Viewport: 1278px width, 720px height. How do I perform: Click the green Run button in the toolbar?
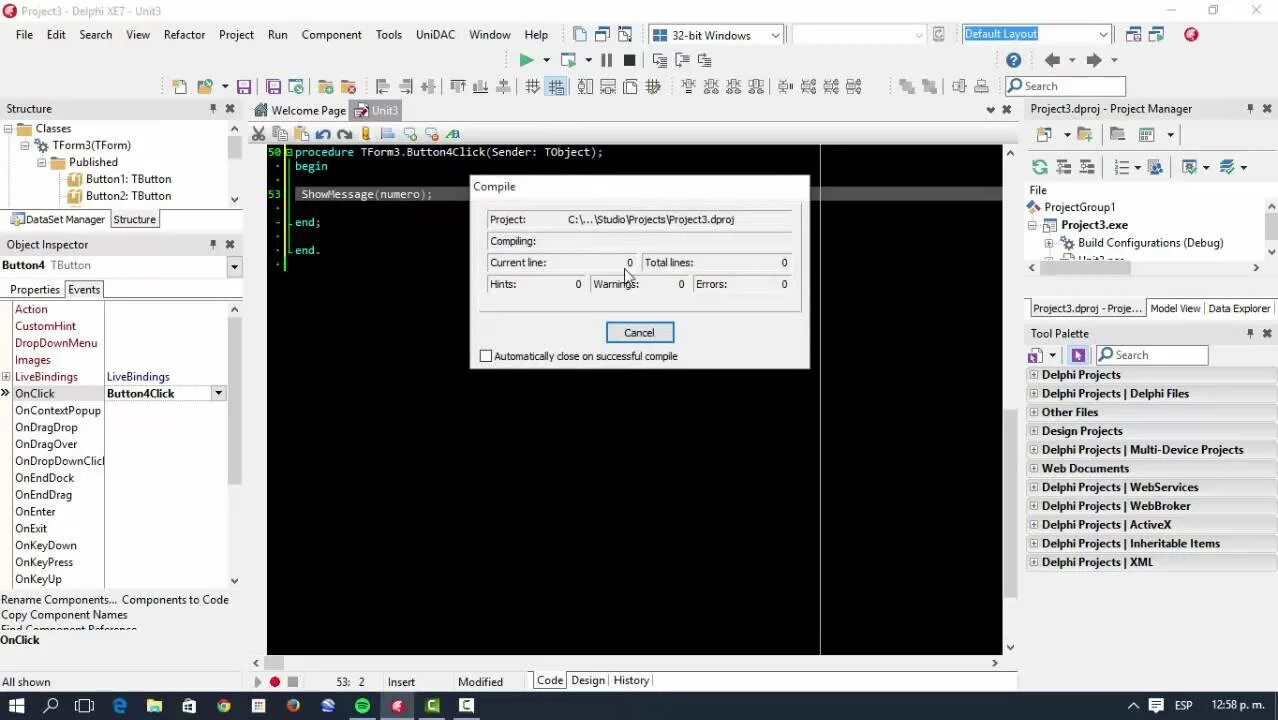tap(526, 60)
